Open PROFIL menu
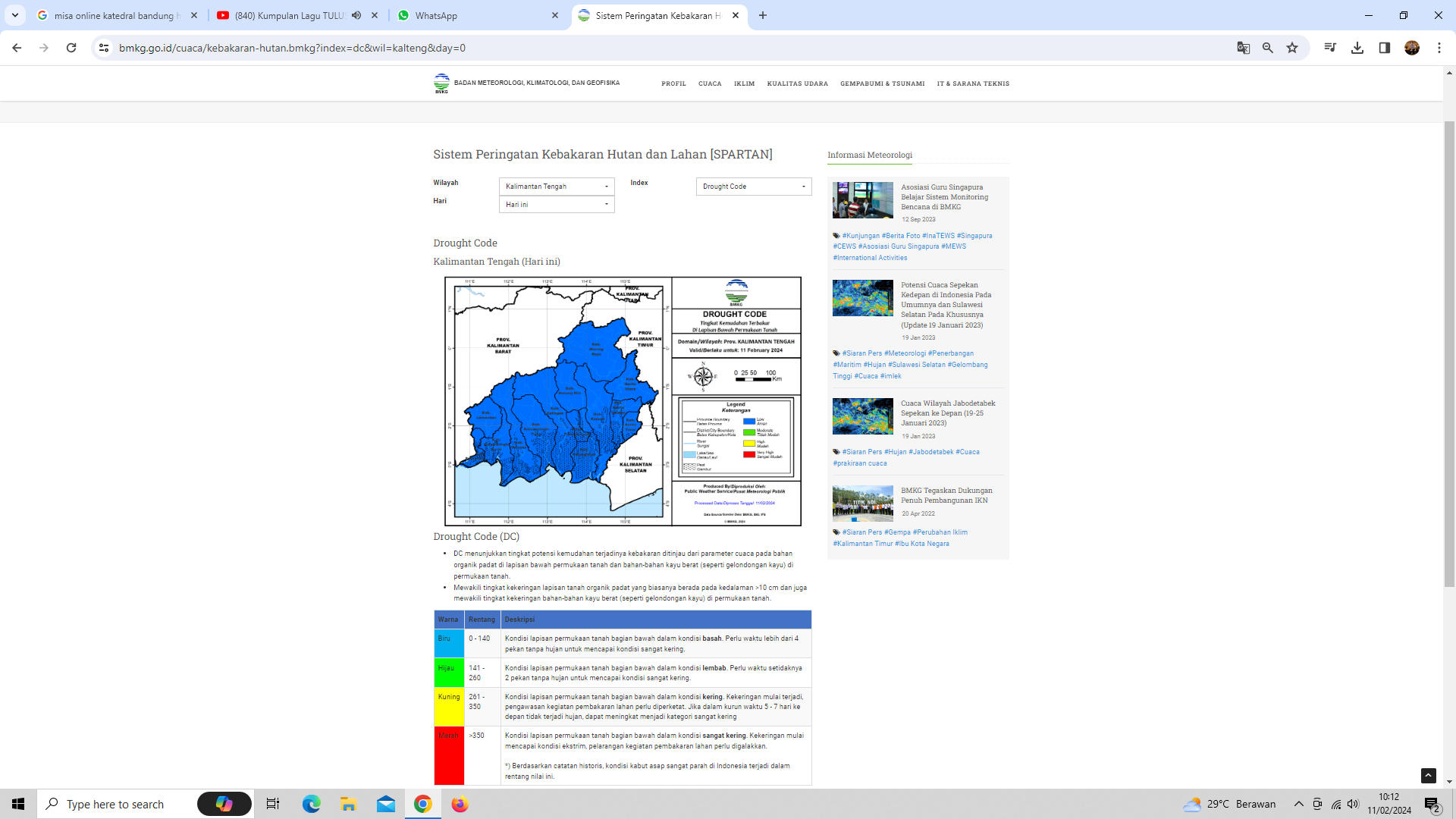This screenshot has width=1456, height=819. pyautogui.click(x=673, y=83)
